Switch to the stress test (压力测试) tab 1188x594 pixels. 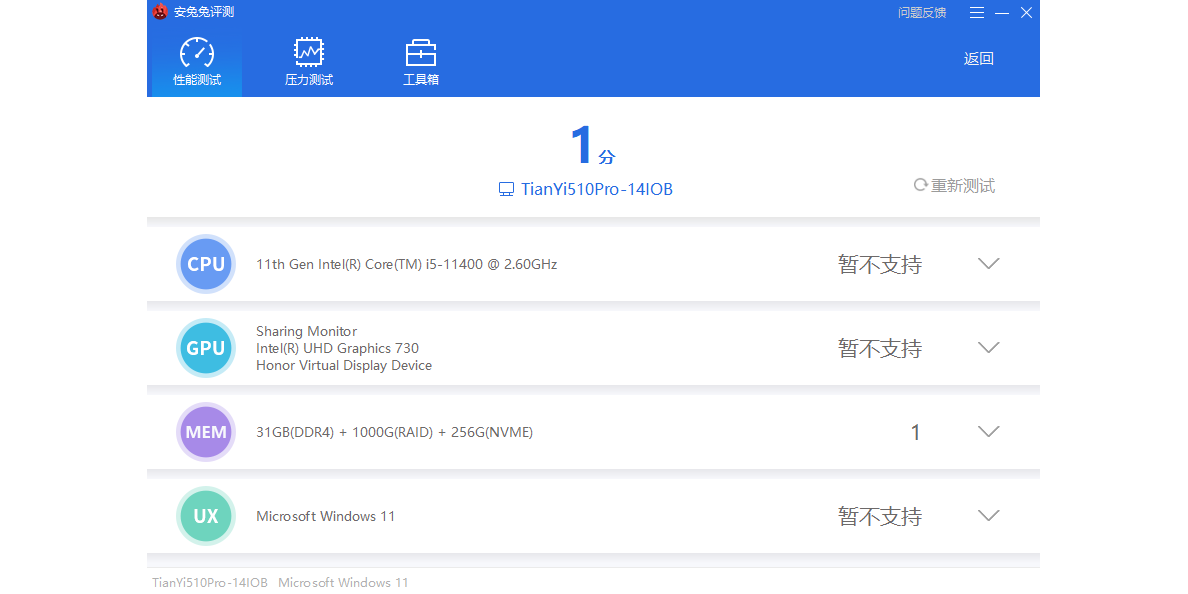(x=309, y=63)
